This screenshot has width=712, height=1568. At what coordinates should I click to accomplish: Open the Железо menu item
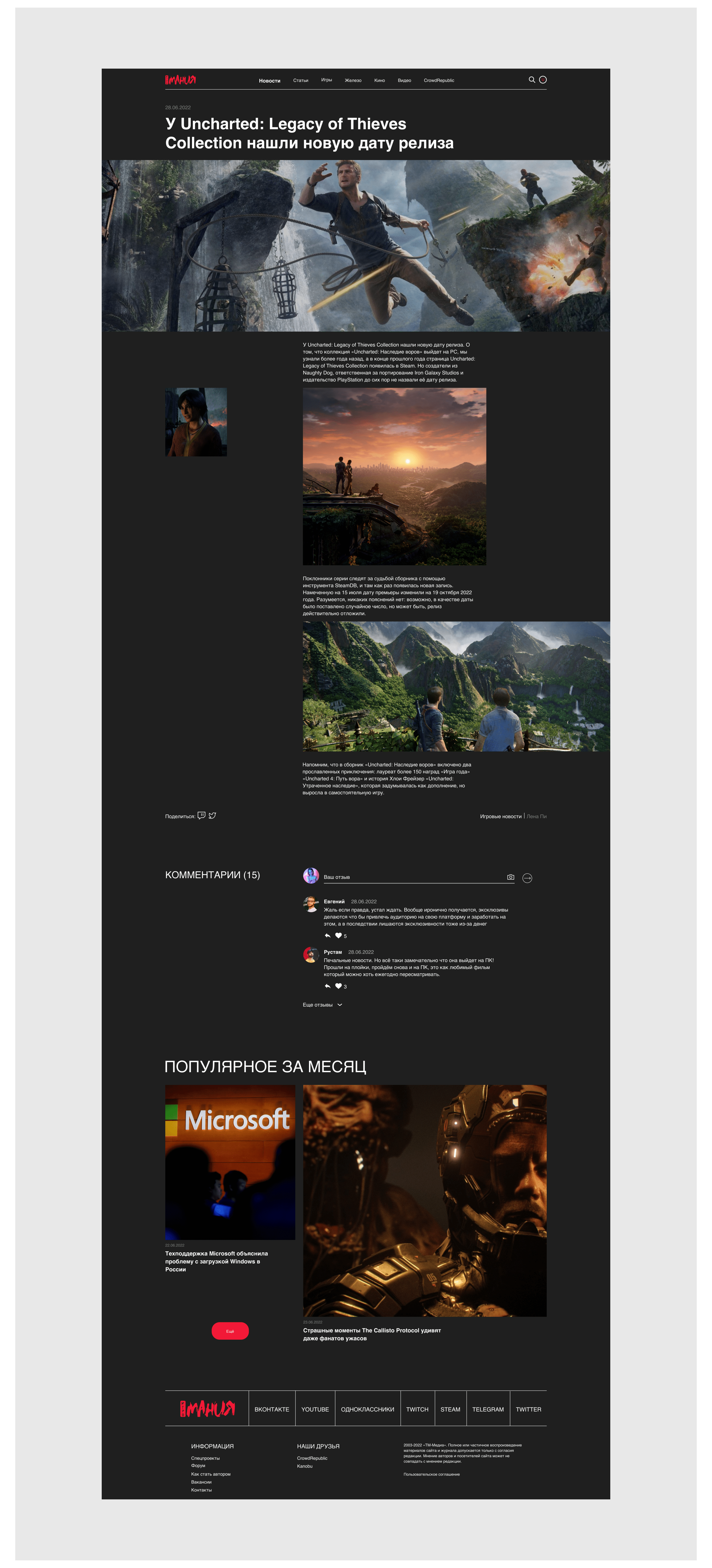click(353, 80)
